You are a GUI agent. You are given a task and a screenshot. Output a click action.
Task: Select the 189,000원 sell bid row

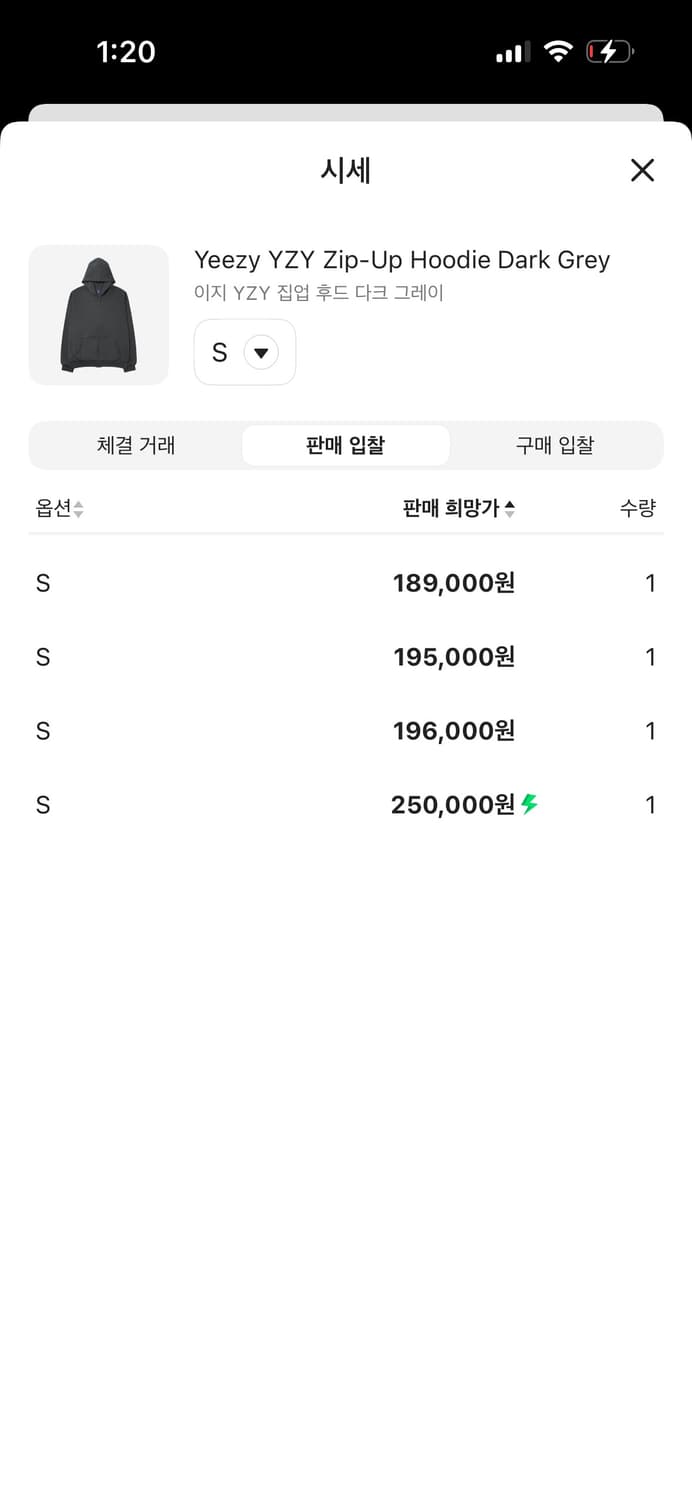(x=345, y=583)
